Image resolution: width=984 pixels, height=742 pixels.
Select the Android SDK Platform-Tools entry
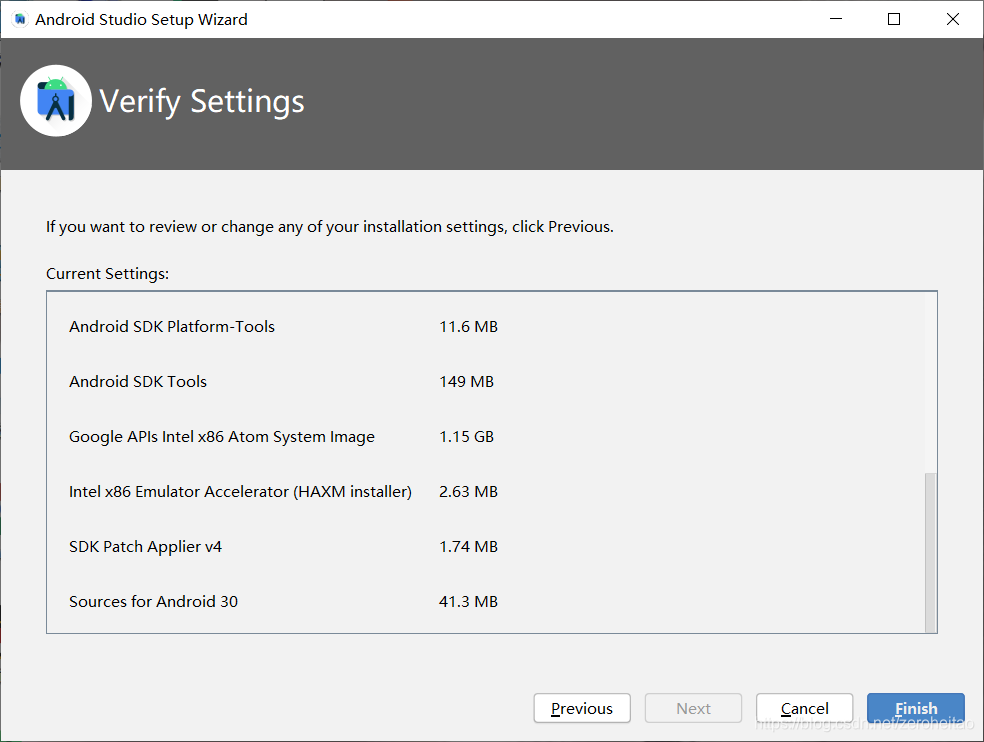click(171, 326)
